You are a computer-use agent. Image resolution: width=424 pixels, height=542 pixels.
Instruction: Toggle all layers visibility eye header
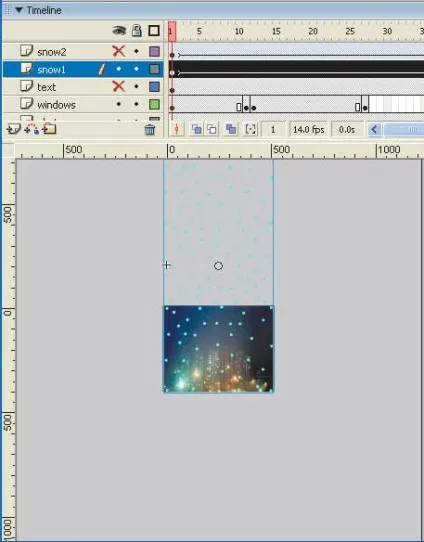click(x=119, y=31)
